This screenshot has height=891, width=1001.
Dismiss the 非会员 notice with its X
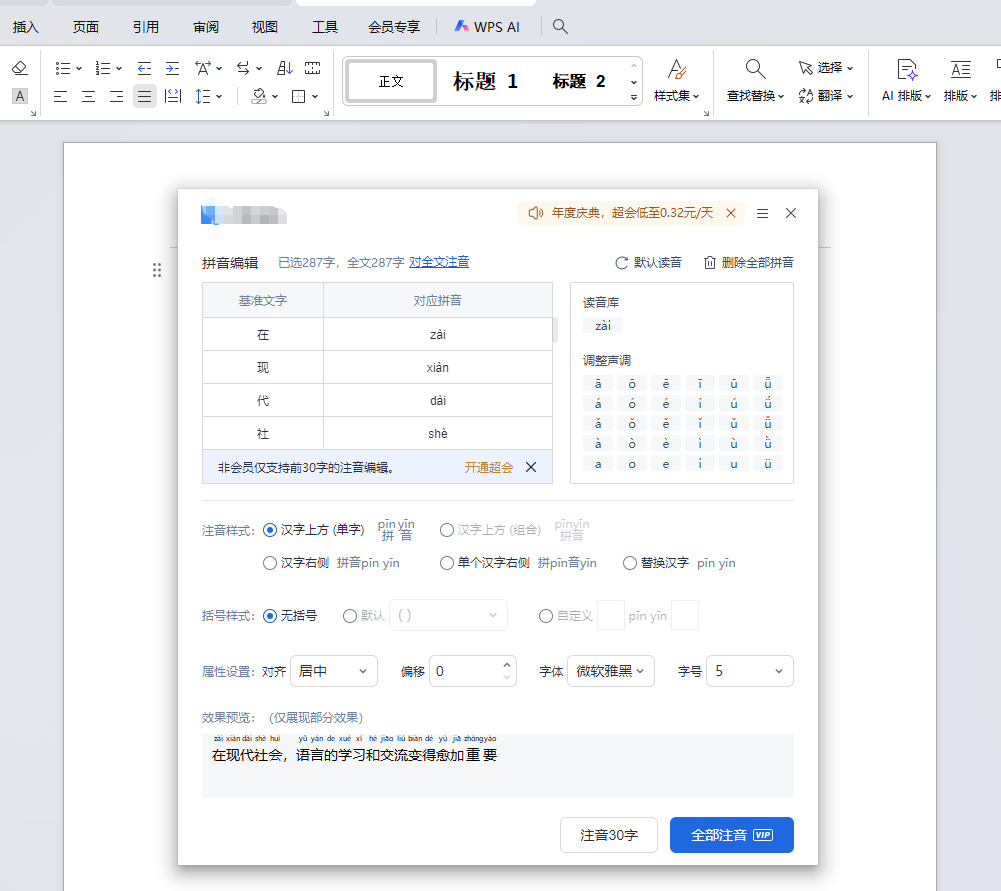click(x=531, y=467)
